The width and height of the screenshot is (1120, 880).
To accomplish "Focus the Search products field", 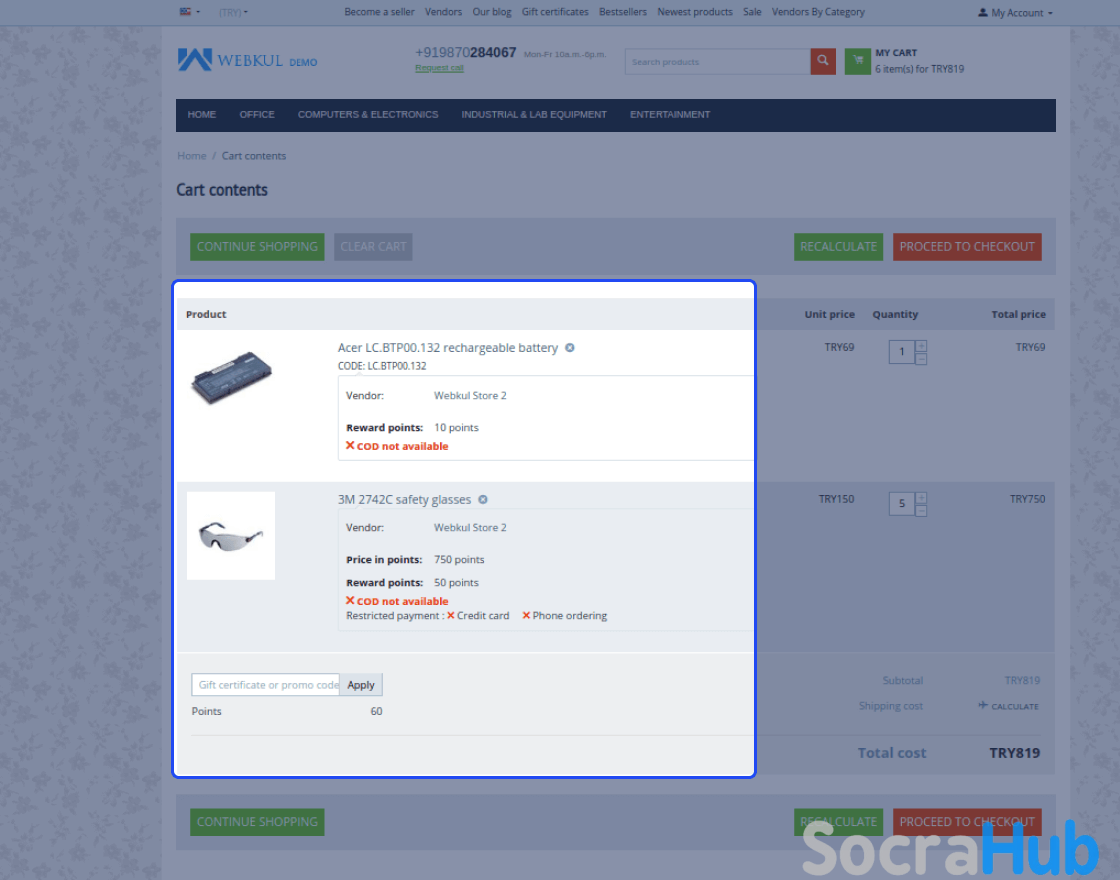I will (x=717, y=61).
